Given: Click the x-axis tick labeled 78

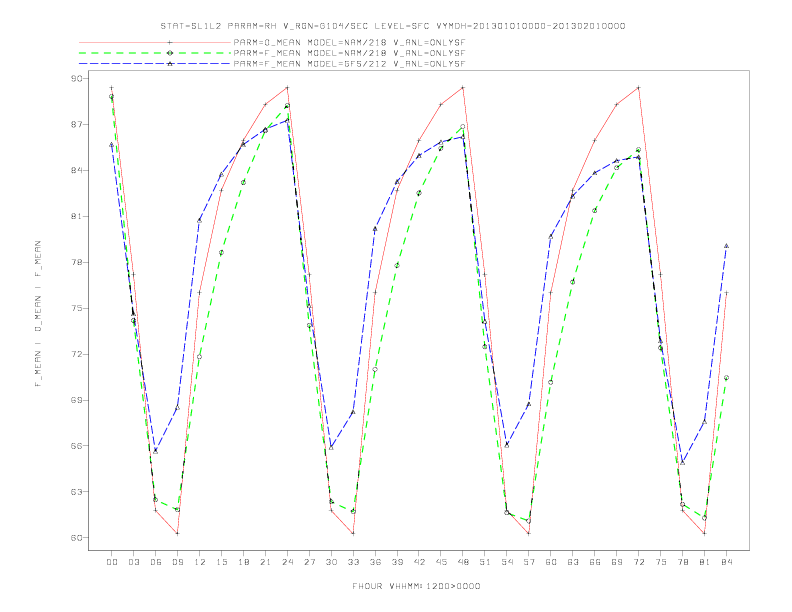Looking at the screenshot, I should point(682,562).
